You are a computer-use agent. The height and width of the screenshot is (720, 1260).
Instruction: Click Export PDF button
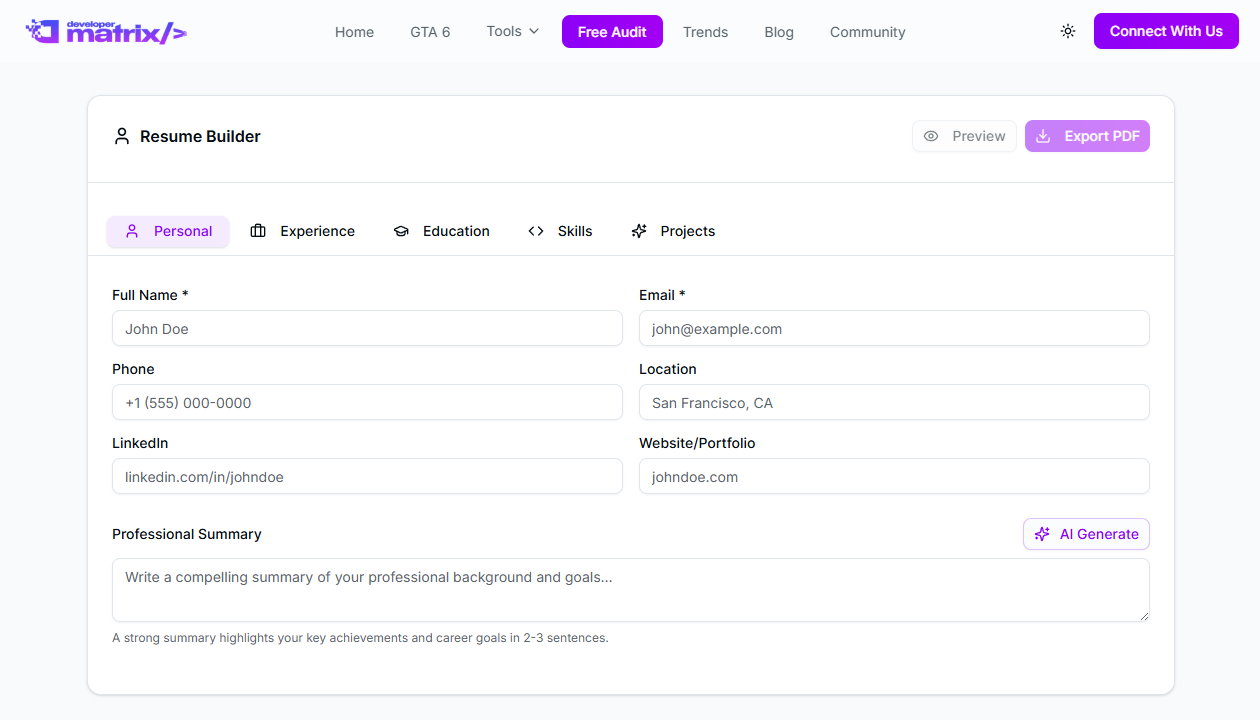tap(1087, 136)
